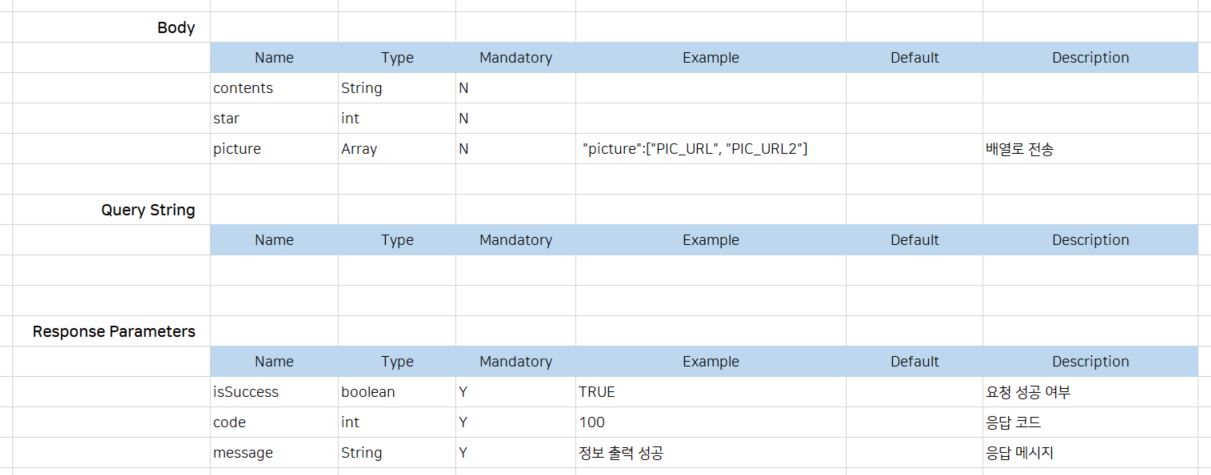Select the boolean type cell
The image size is (1211, 475).
[368, 392]
